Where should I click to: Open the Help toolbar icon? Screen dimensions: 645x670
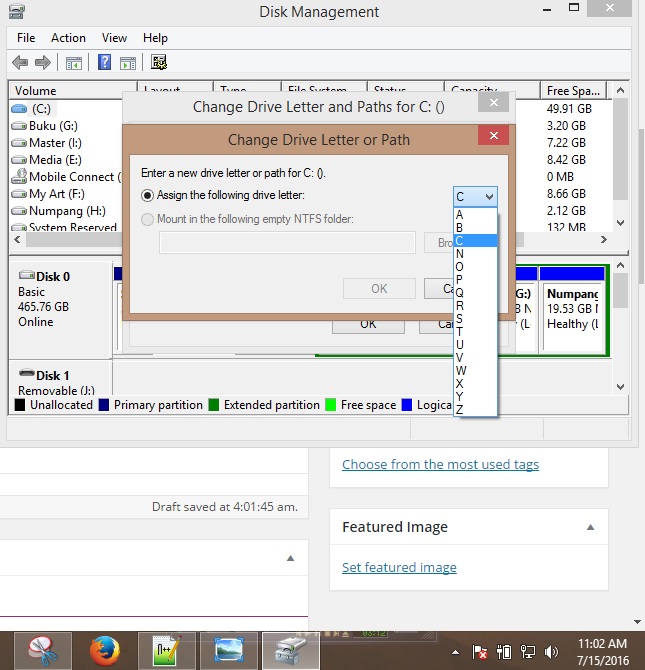[x=104, y=62]
